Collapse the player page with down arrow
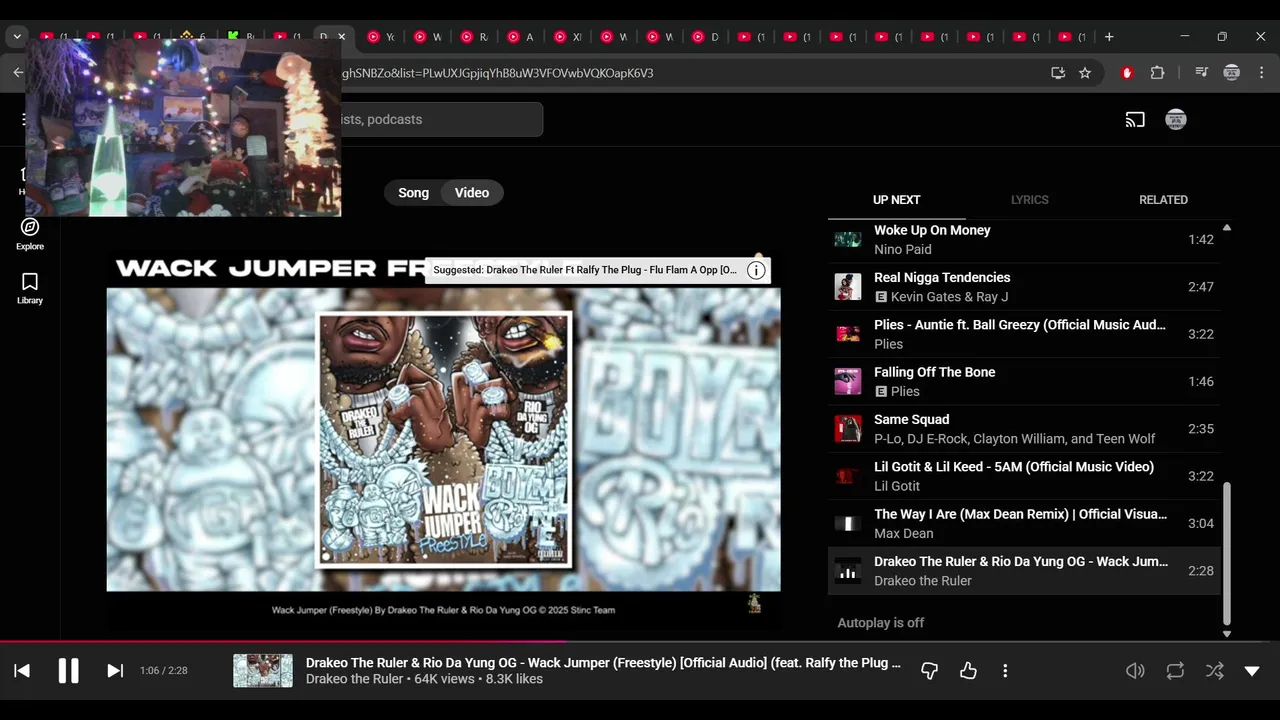The image size is (1280, 720). 1252,671
